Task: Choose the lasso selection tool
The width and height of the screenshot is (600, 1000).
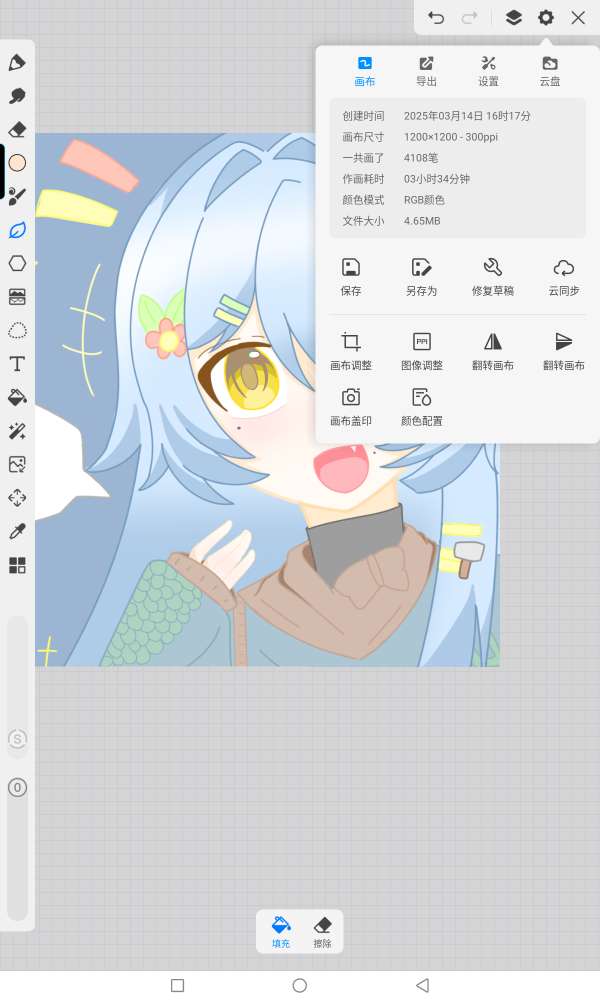Action: 17,330
